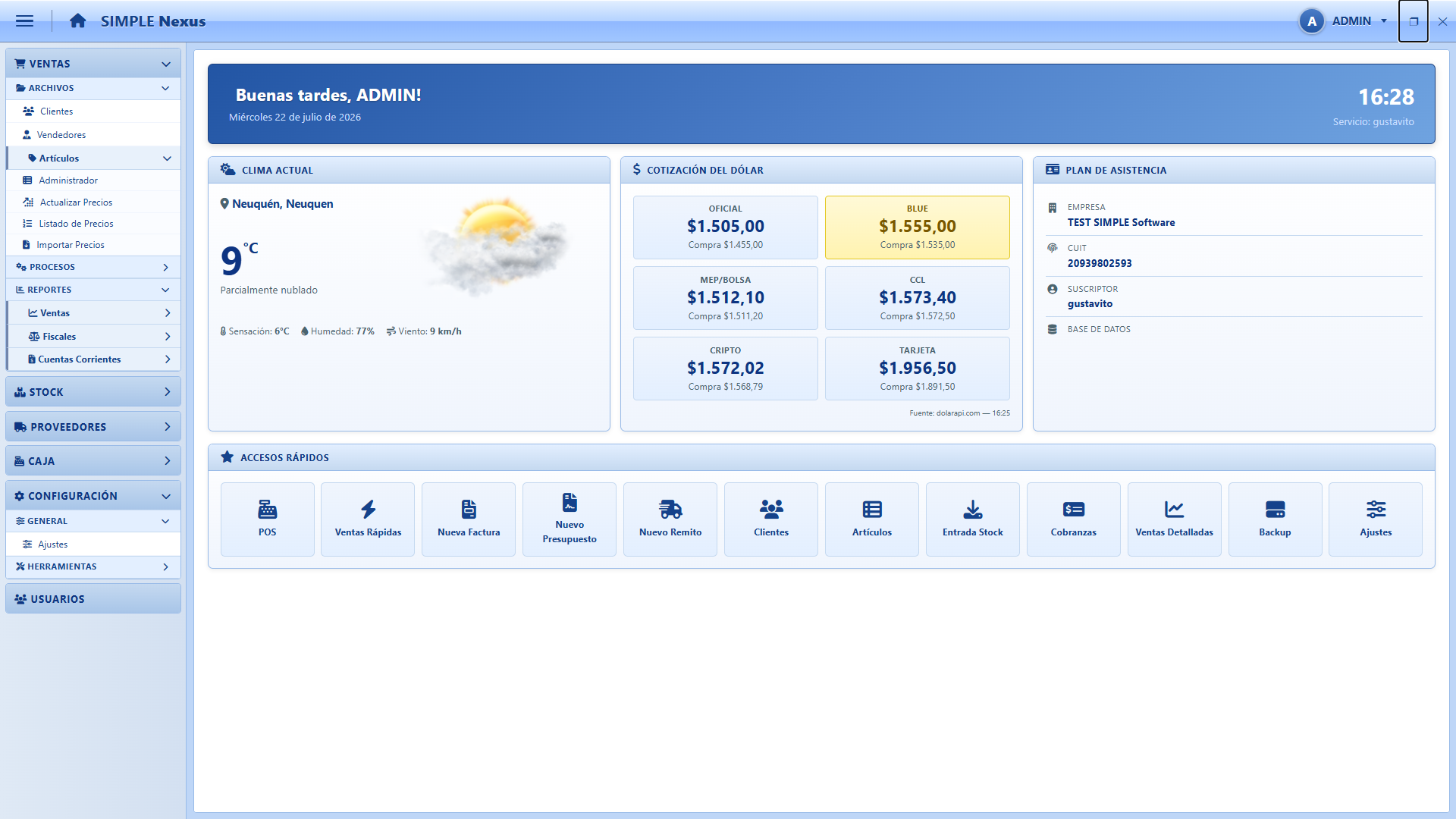Open the Actualizar Precios item in the sidebar
Viewport: 1456px width, 819px height.
(x=93, y=202)
